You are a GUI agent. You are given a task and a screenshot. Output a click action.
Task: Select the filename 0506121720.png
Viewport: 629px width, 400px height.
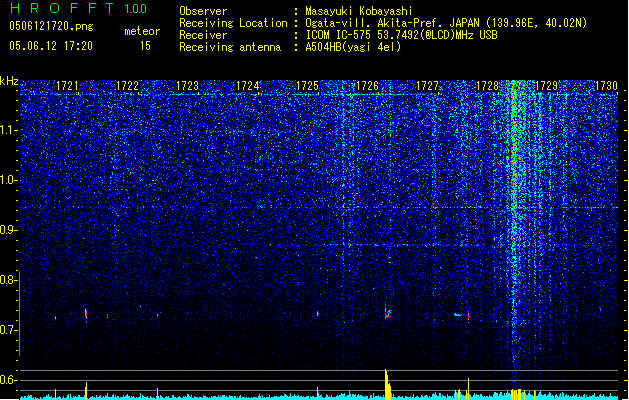(51, 27)
